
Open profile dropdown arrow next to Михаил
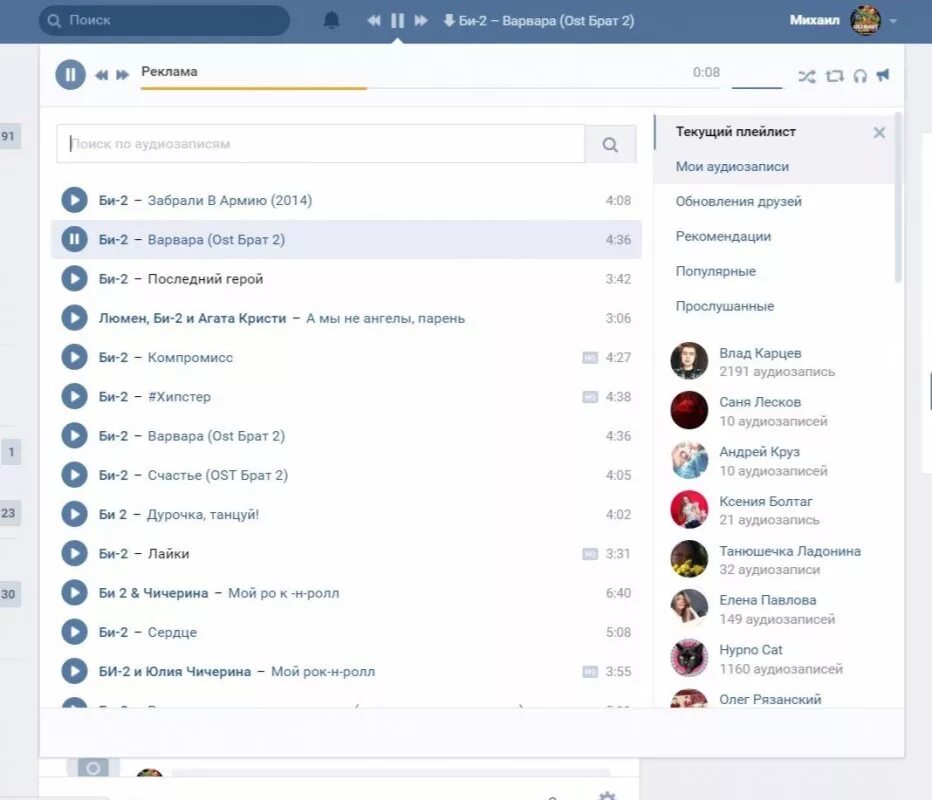click(x=893, y=21)
